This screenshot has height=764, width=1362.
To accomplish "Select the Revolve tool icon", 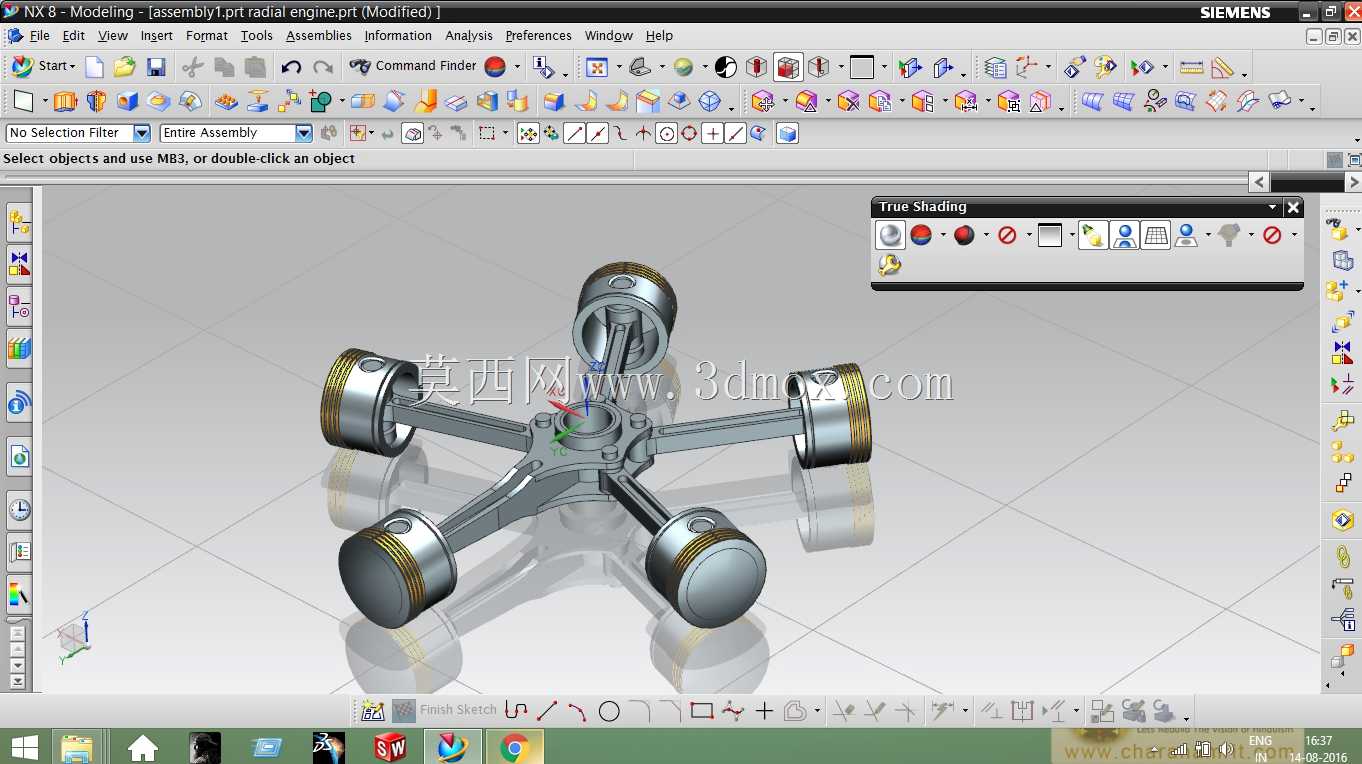I will coord(96,101).
